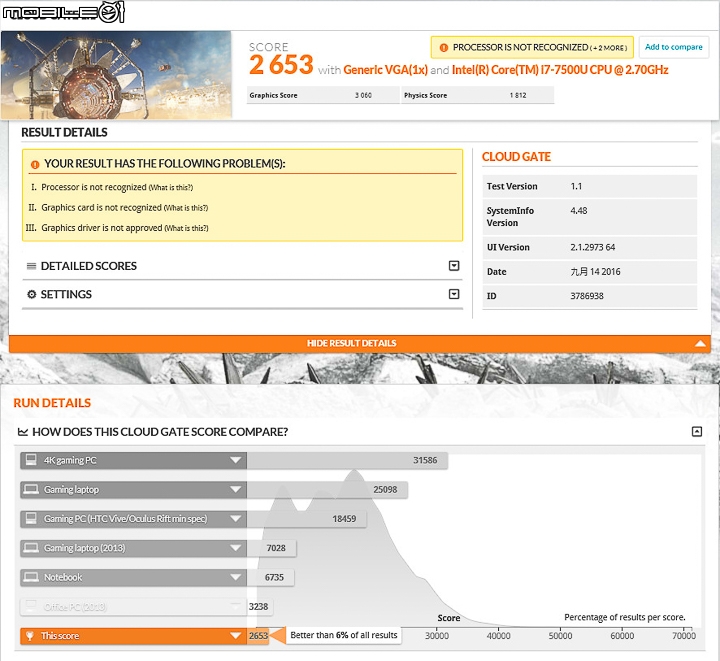Click the Hide Result Details orange bar

tap(360, 343)
